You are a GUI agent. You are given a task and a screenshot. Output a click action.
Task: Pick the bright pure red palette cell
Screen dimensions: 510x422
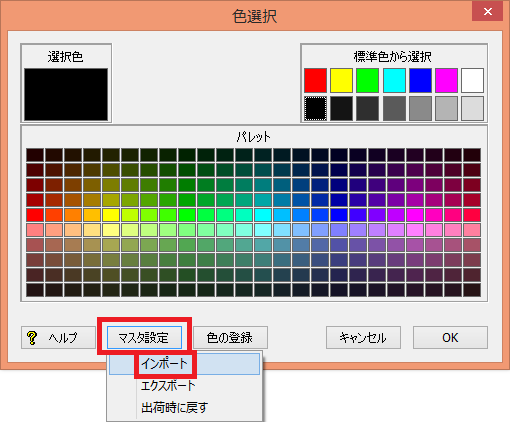35,215
